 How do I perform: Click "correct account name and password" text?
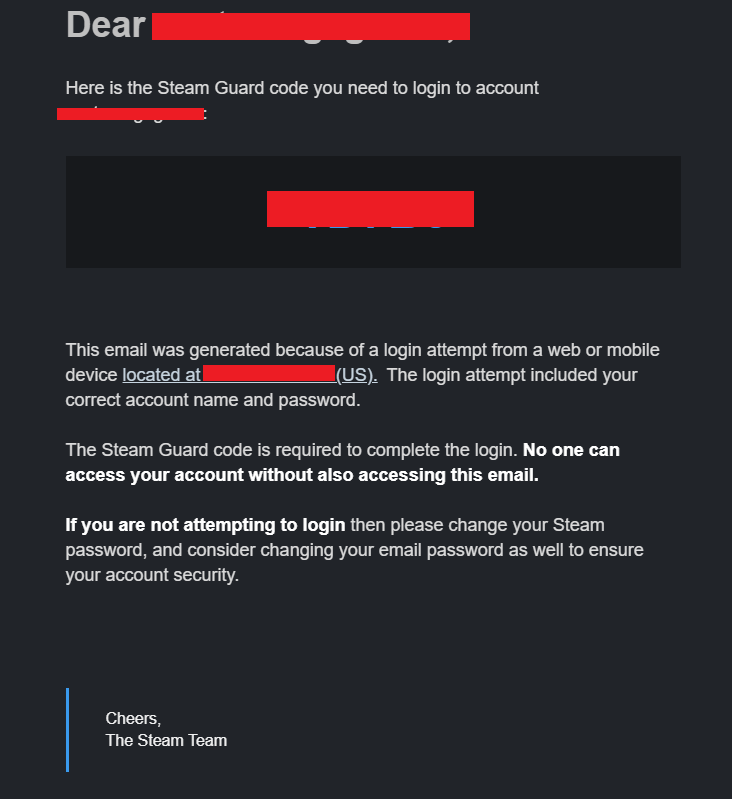[212, 401]
